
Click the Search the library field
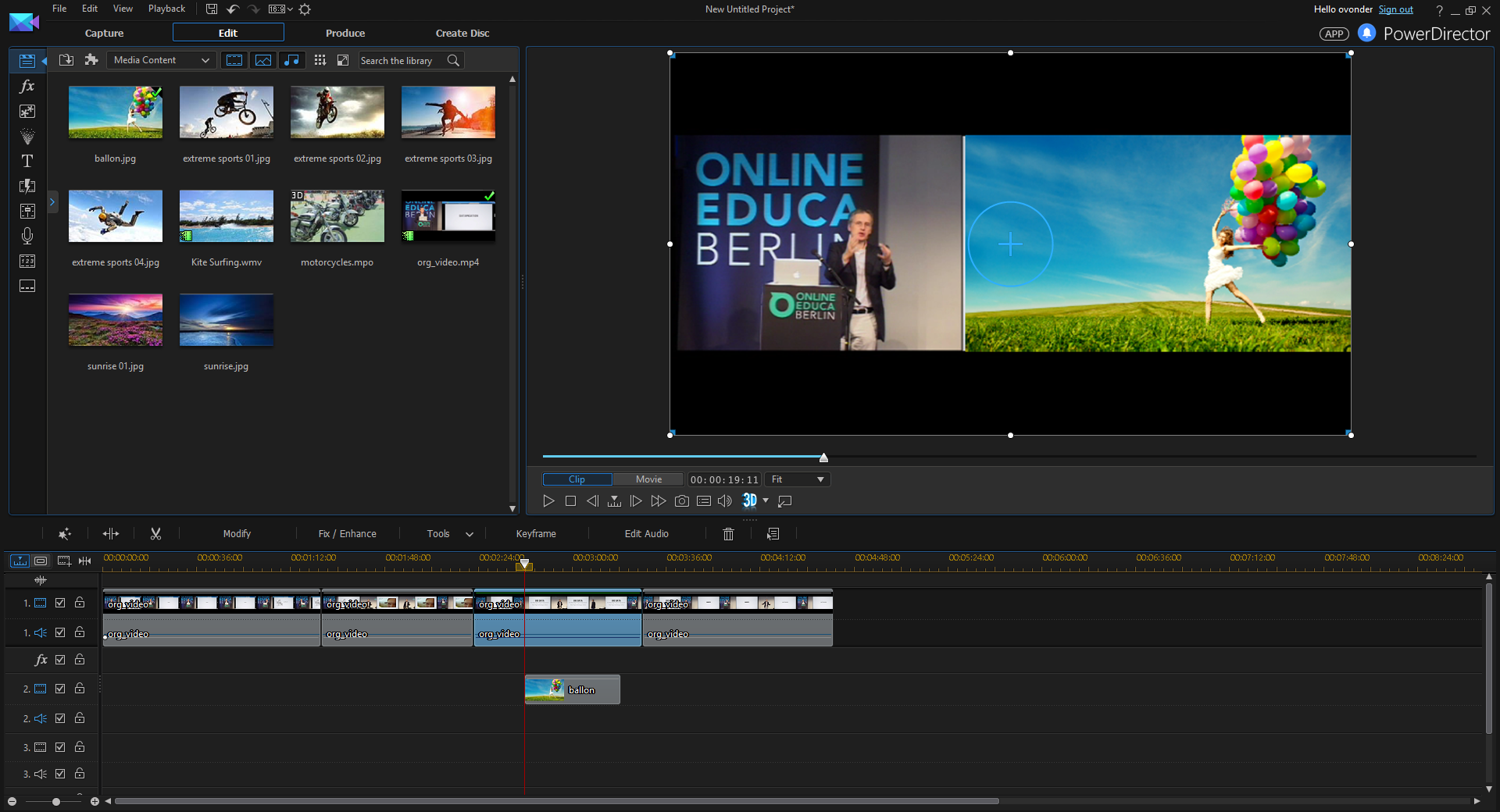coord(402,60)
